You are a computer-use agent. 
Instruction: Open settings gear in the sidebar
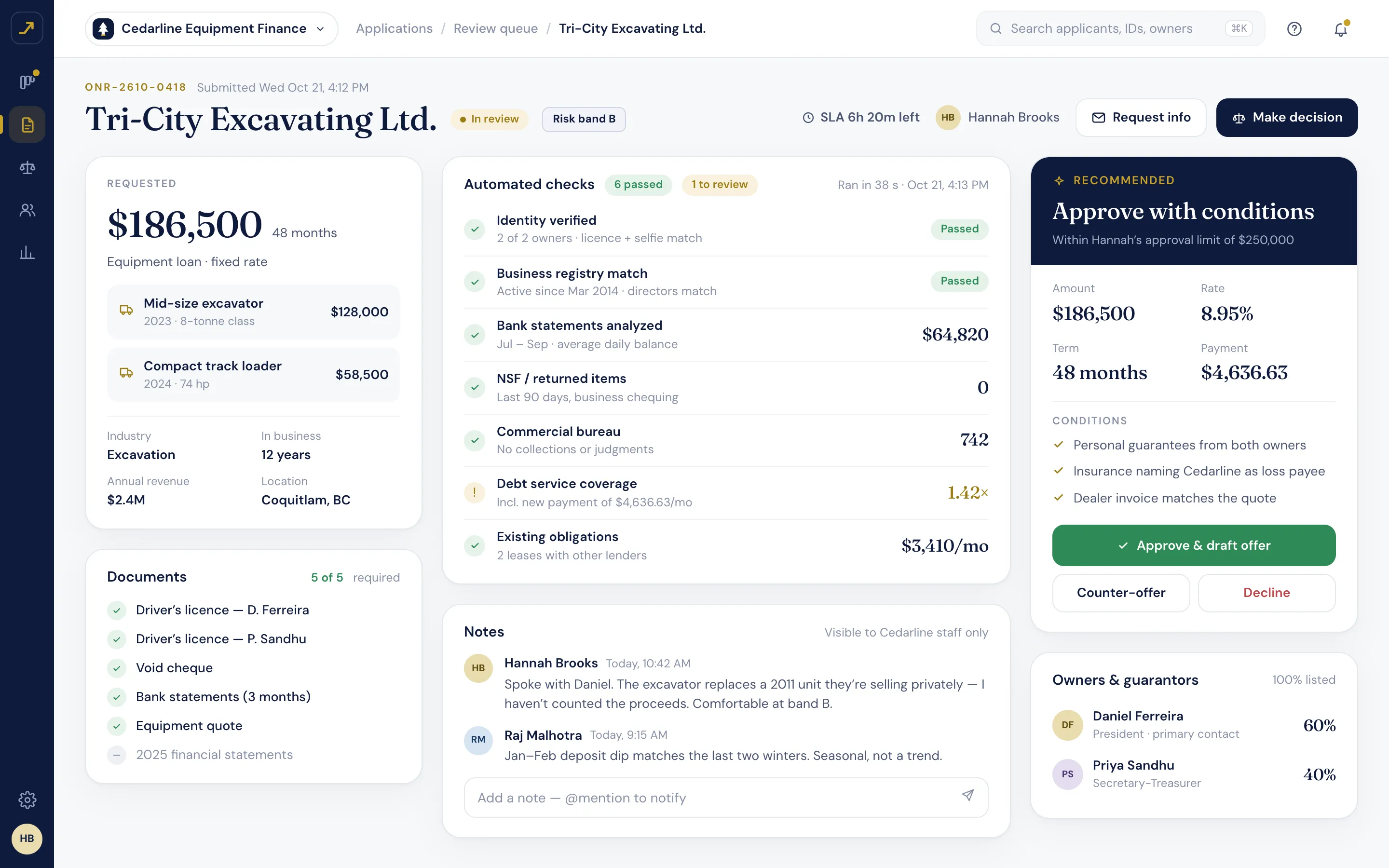tap(27, 800)
